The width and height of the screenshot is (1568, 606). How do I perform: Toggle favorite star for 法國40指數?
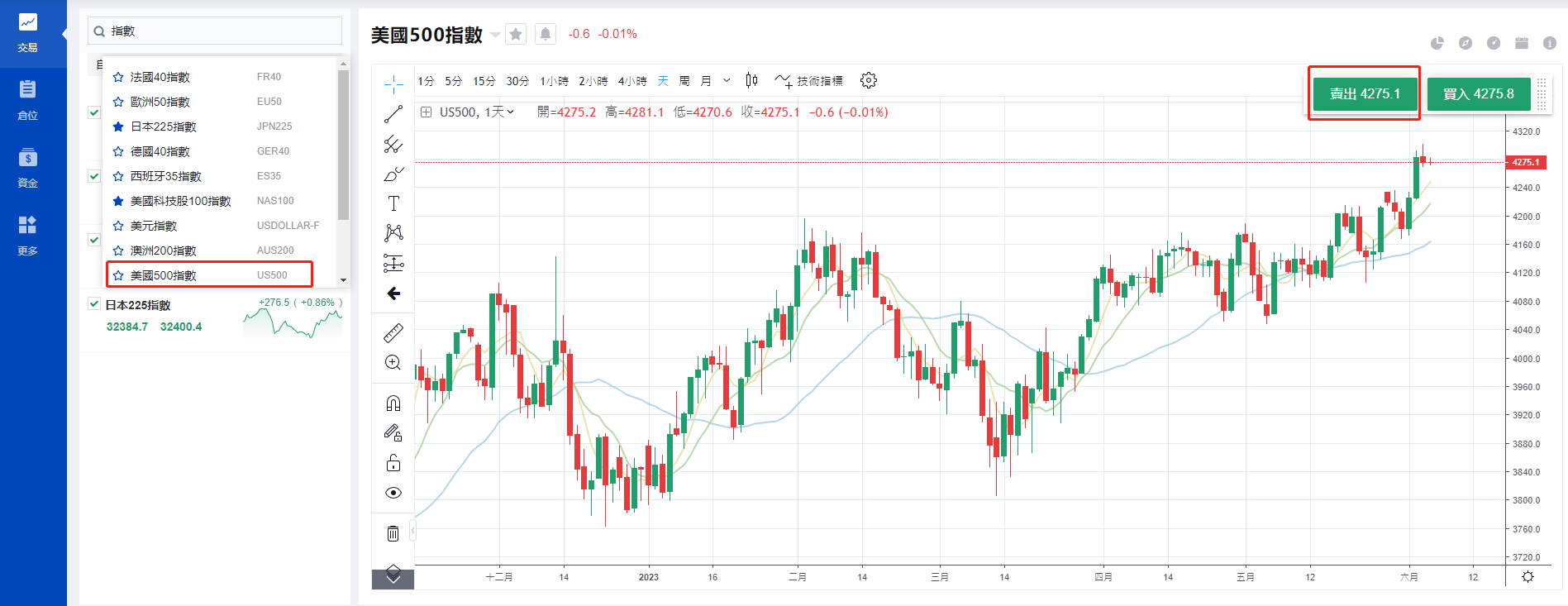(x=118, y=77)
